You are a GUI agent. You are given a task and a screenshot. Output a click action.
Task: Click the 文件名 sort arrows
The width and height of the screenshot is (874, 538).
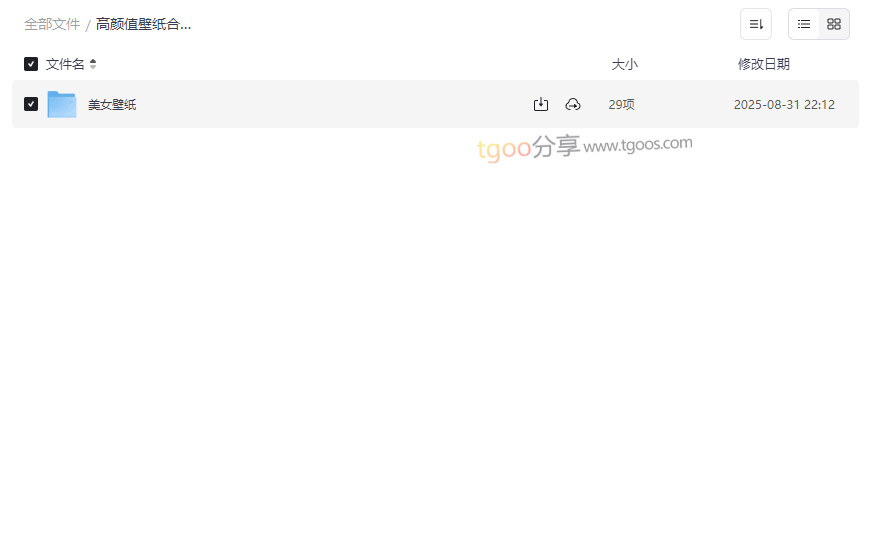(x=93, y=64)
